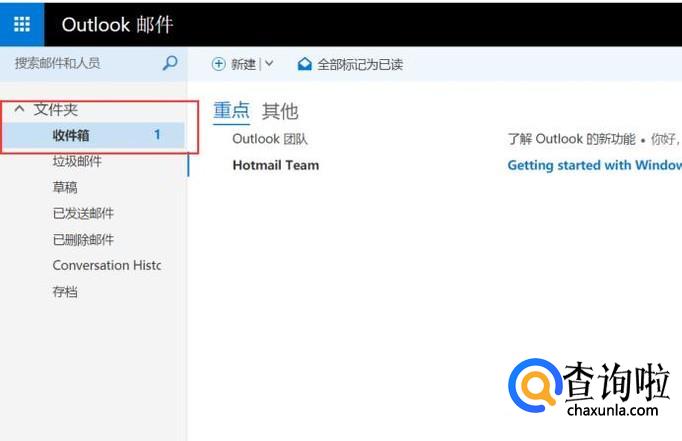
Task: Switch to the 重点 focused tab
Action: (231, 110)
